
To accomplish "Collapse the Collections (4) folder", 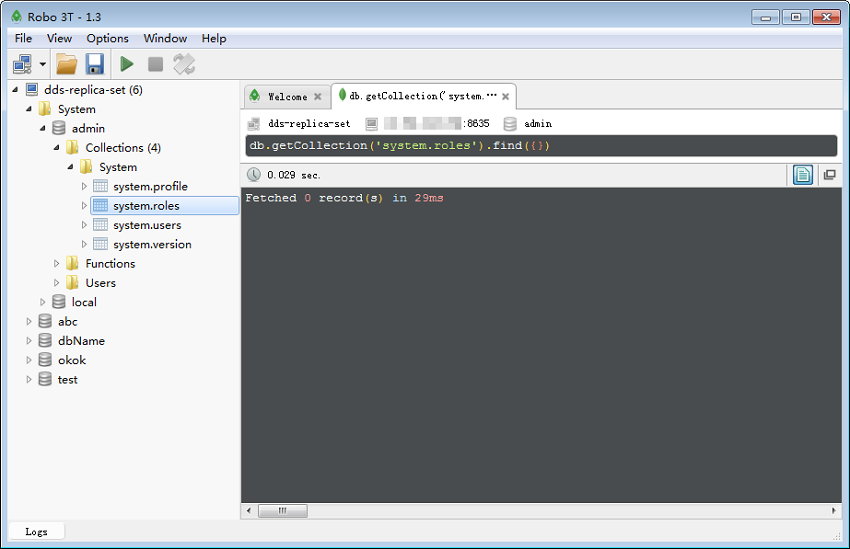I will [x=56, y=148].
